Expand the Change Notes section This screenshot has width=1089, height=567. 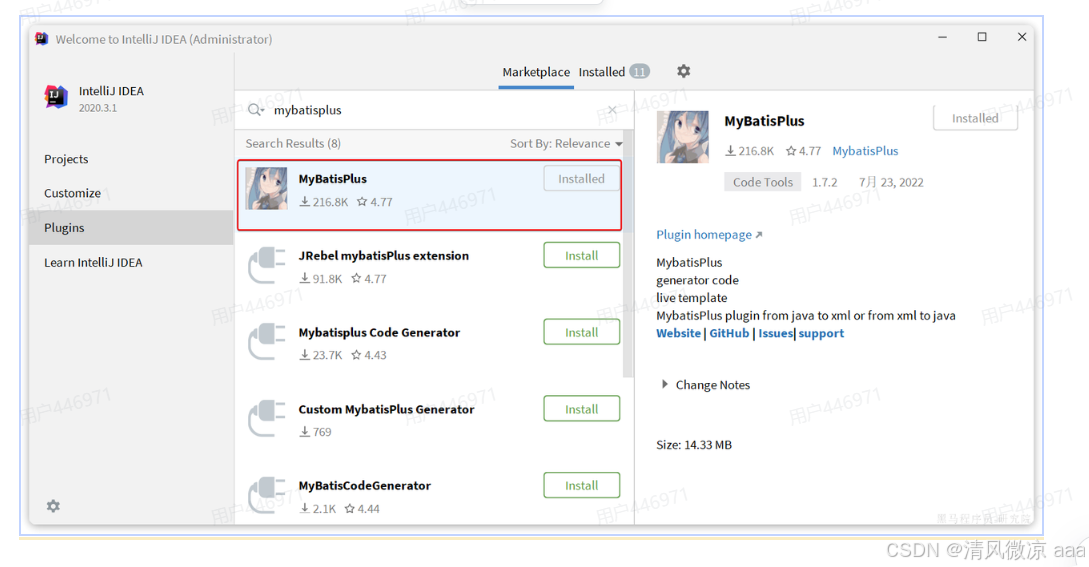(x=706, y=385)
